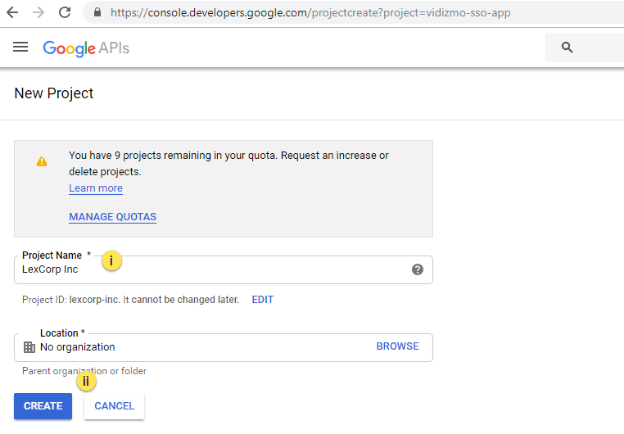Click the yellow warning triangle icon

point(41,161)
